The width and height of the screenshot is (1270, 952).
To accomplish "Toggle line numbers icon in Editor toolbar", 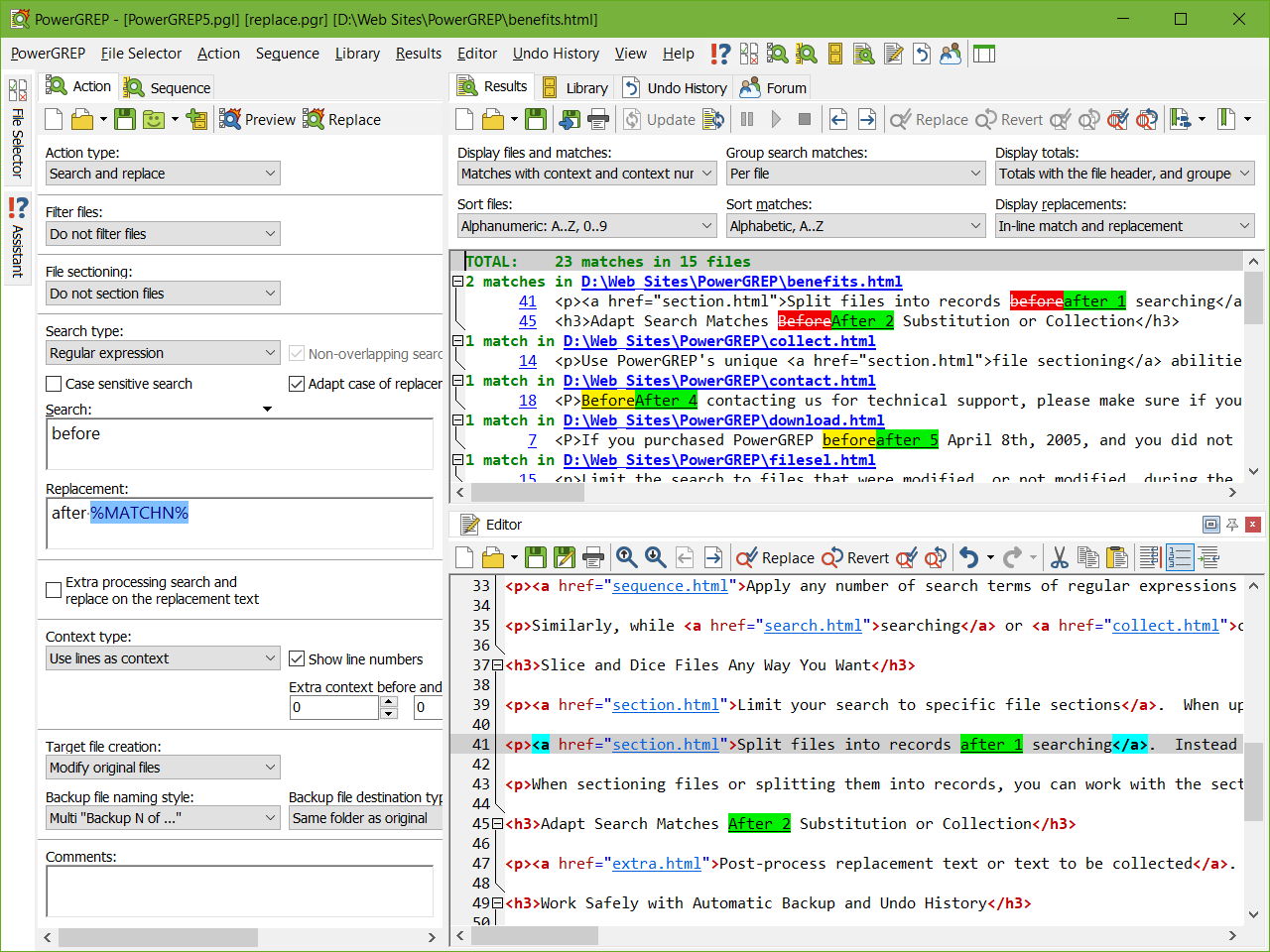I will click(1180, 557).
